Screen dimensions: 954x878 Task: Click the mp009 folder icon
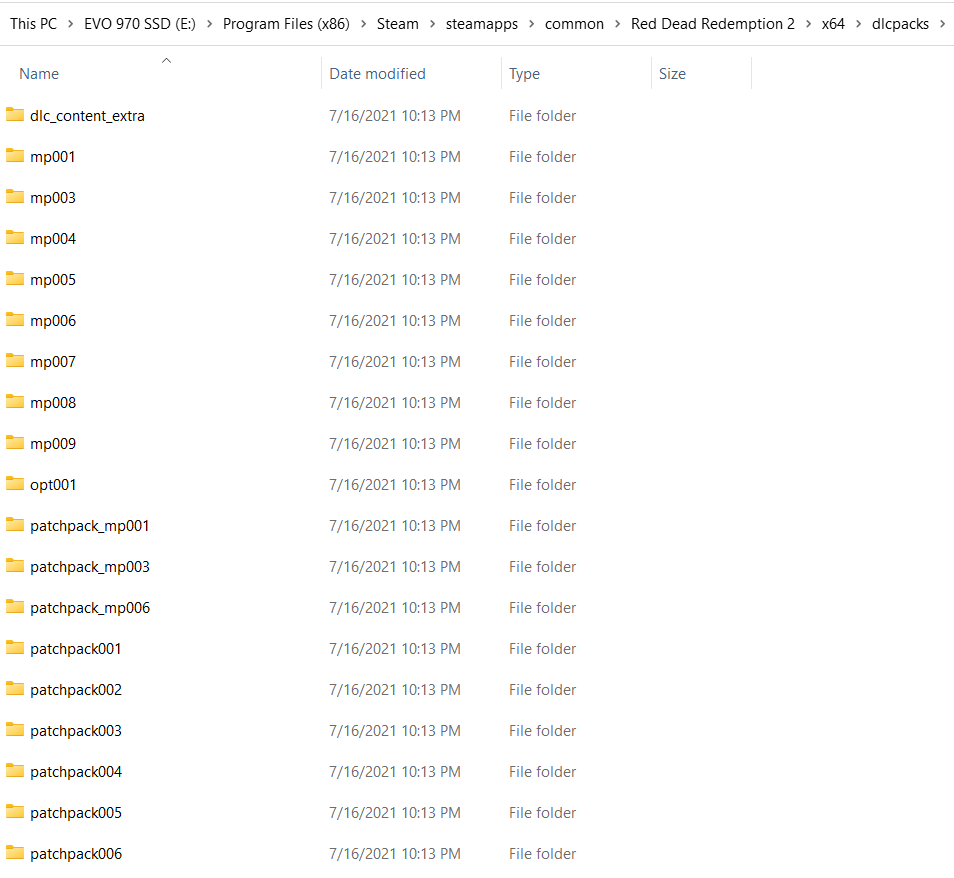coord(15,442)
